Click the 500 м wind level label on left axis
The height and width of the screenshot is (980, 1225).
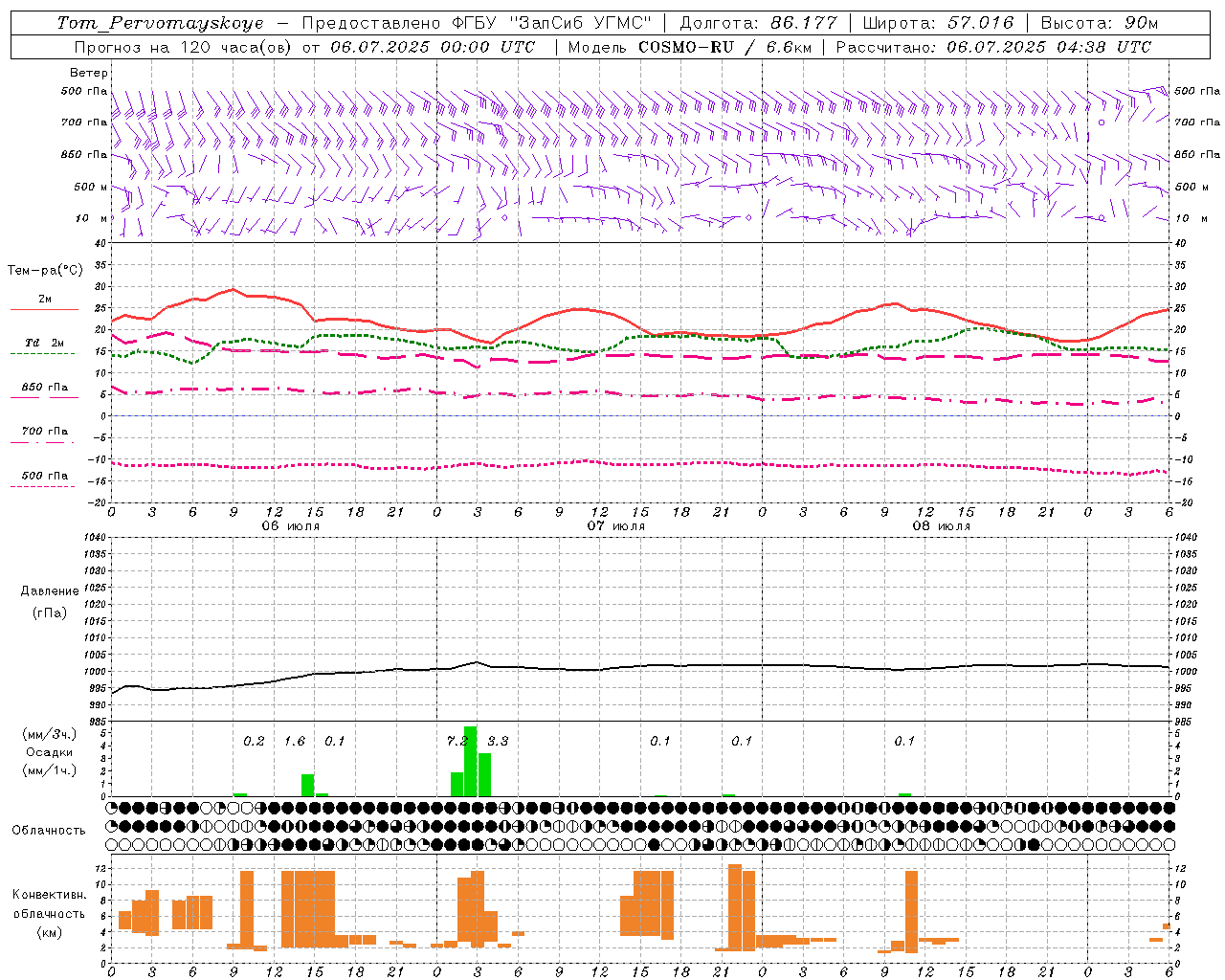pyautogui.click(x=91, y=187)
